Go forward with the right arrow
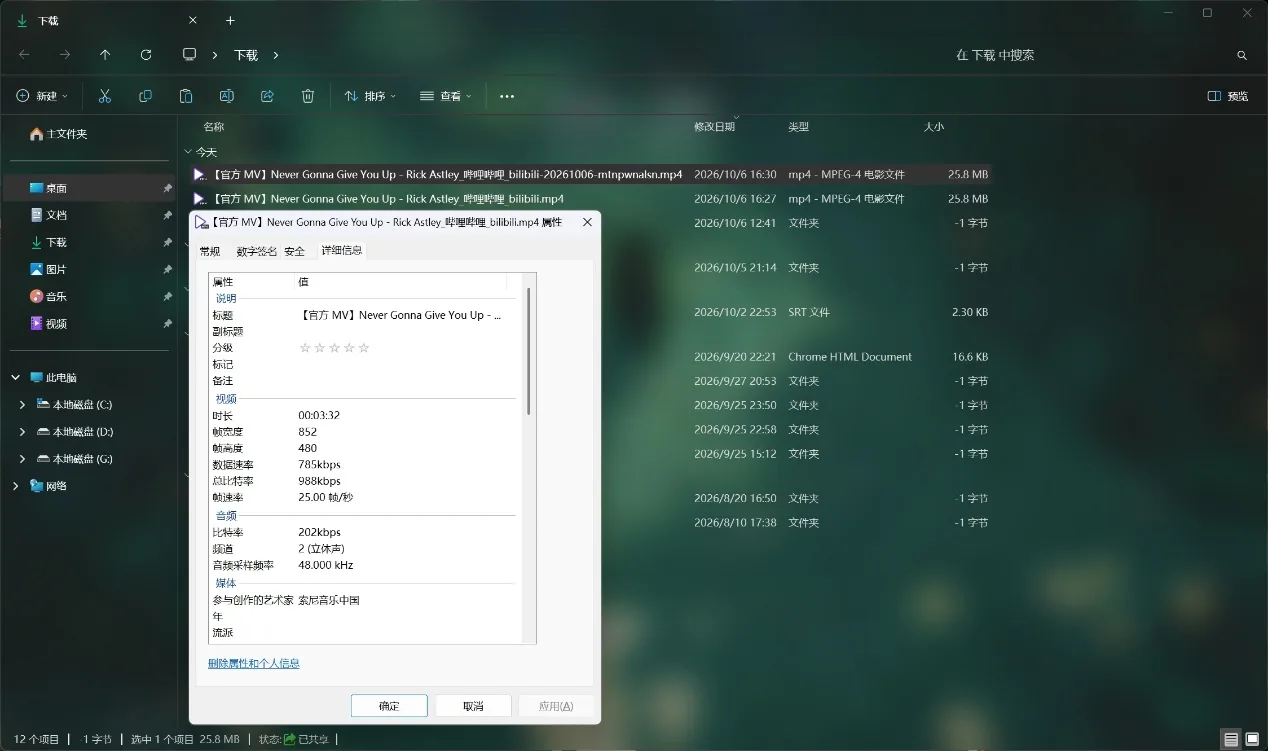The width and height of the screenshot is (1268, 751). pyautogui.click(x=65, y=55)
